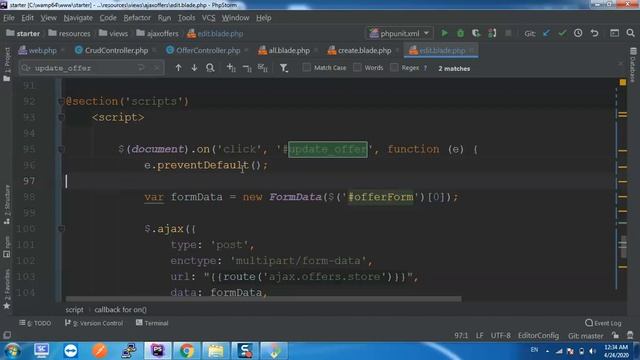Start debugging with the bug icon
Screen dimensions: 640x360
click(460, 33)
